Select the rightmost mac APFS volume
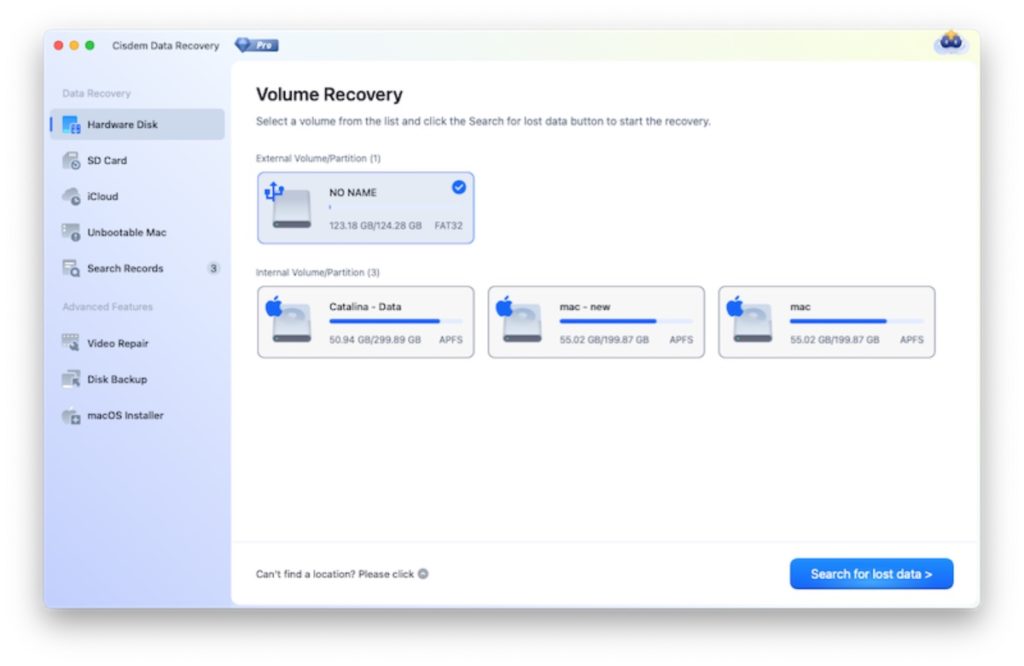Viewport: 1024px width, 666px height. click(x=826, y=322)
